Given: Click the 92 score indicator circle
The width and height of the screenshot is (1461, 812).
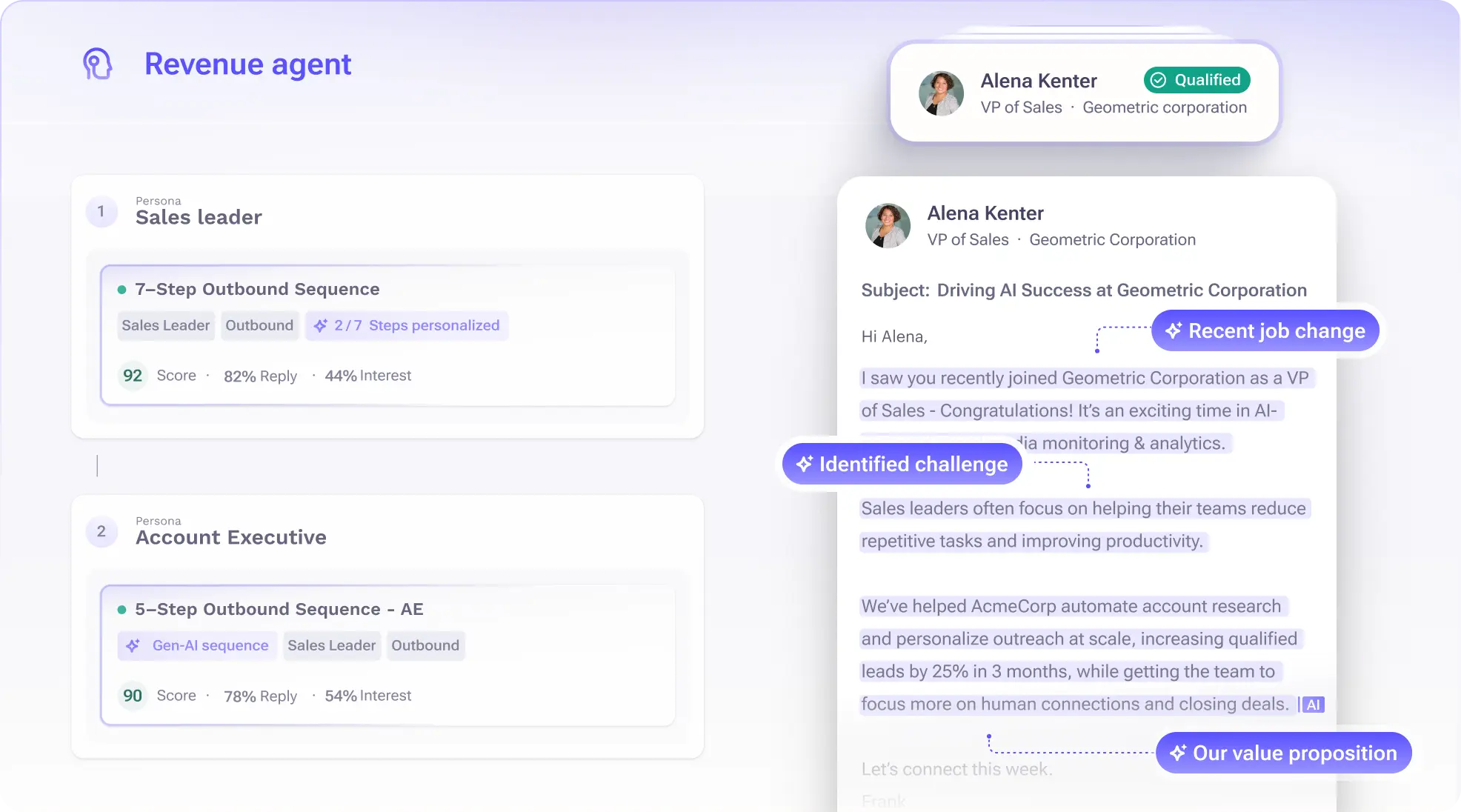Looking at the screenshot, I should point(132,375).
